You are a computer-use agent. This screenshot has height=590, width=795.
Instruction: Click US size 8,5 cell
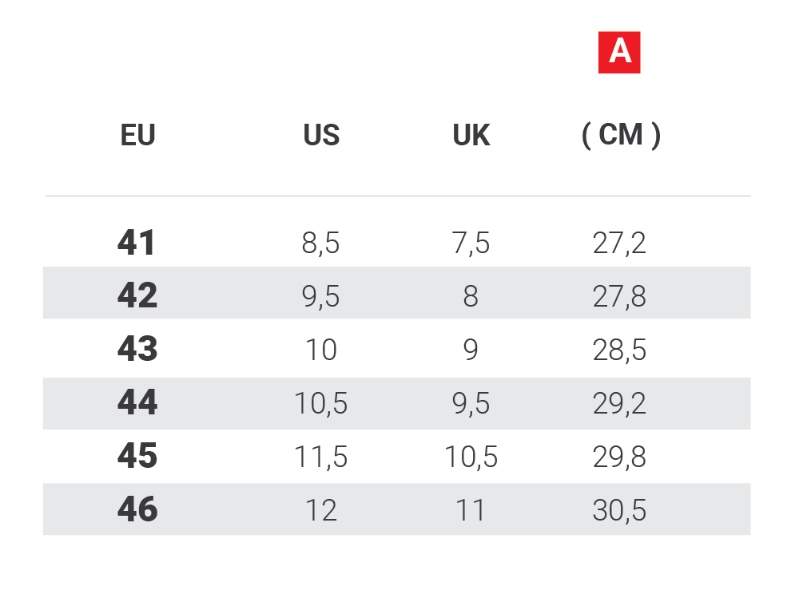[321, 243]
